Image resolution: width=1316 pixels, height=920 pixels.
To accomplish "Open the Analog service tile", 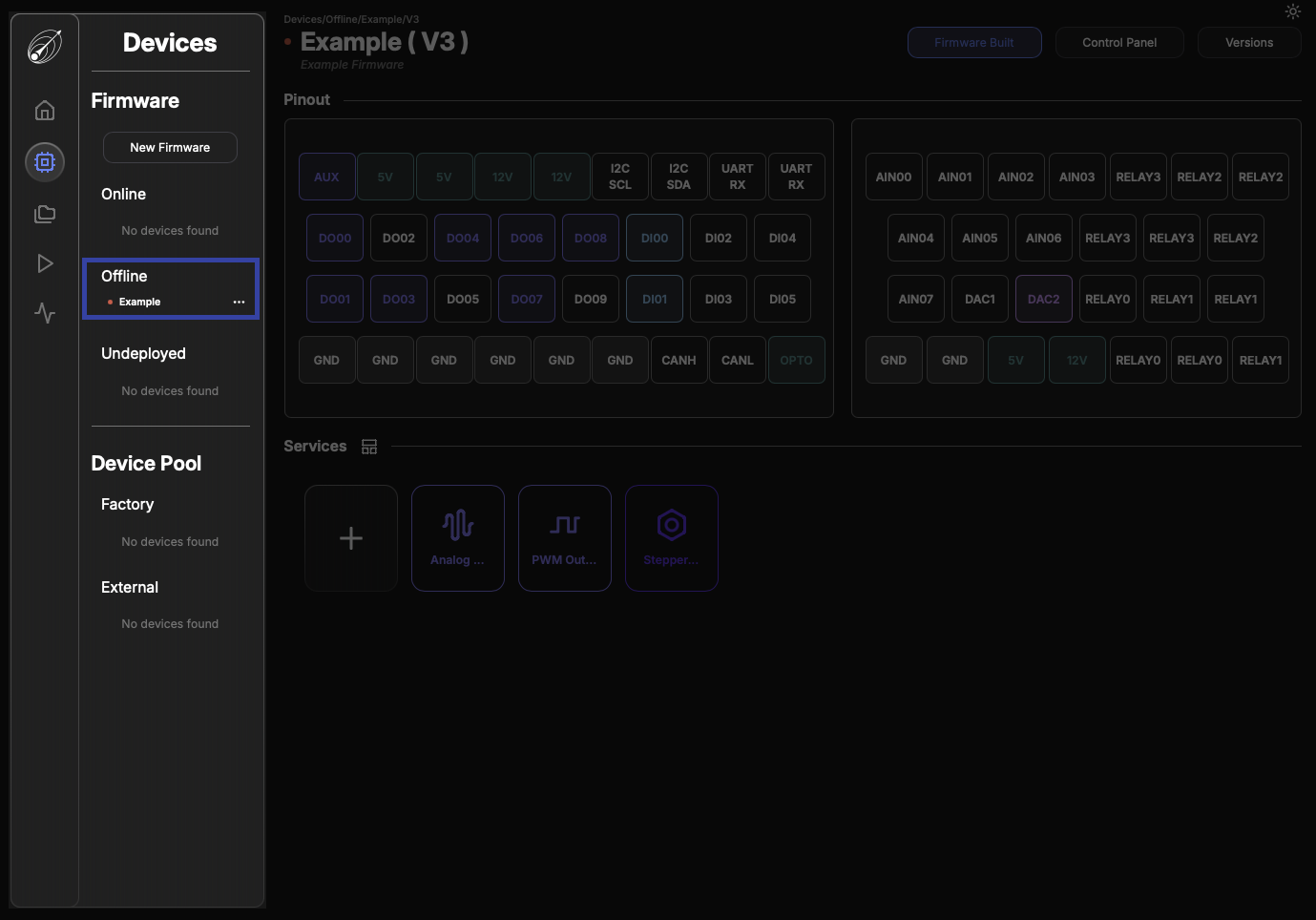I will 458,538.
